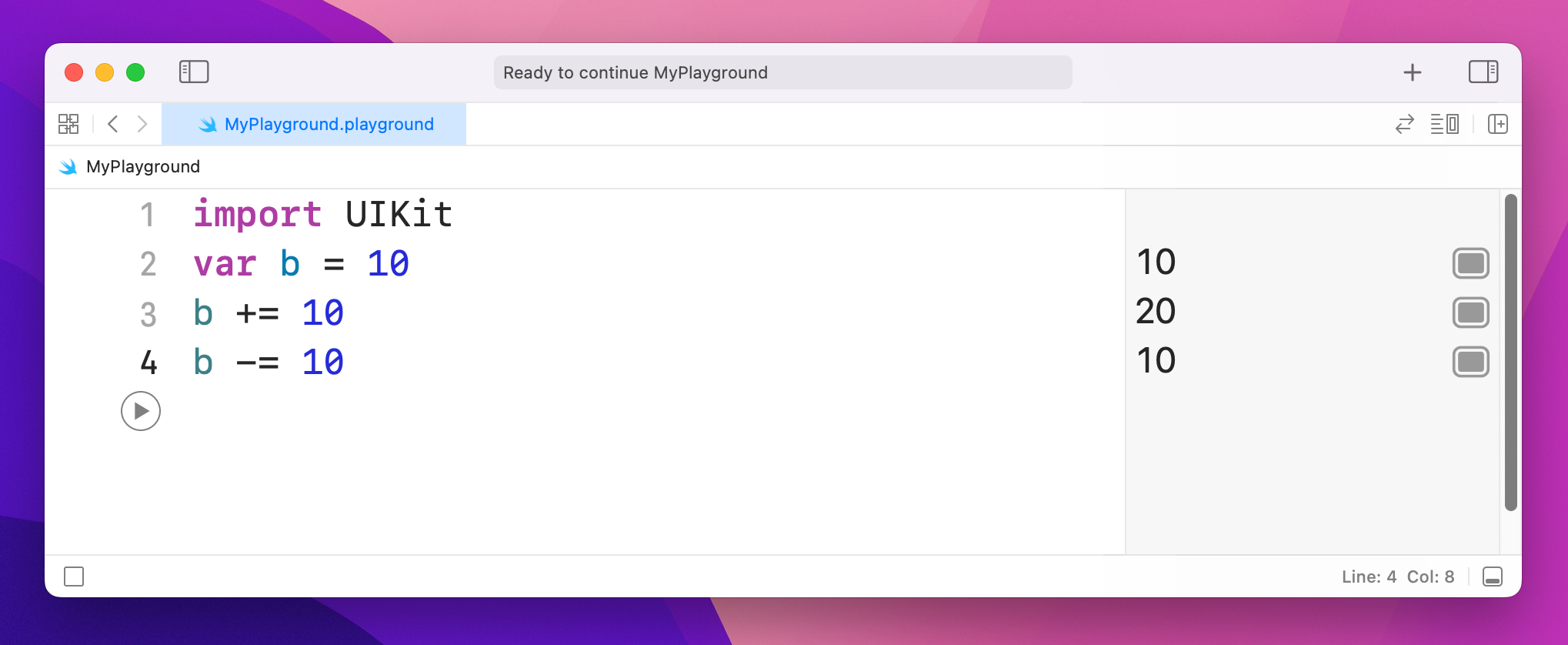Go back with the left chevron
Image resolution: width=1568 pixels, height=645 pixels.
tap(113, 124)
